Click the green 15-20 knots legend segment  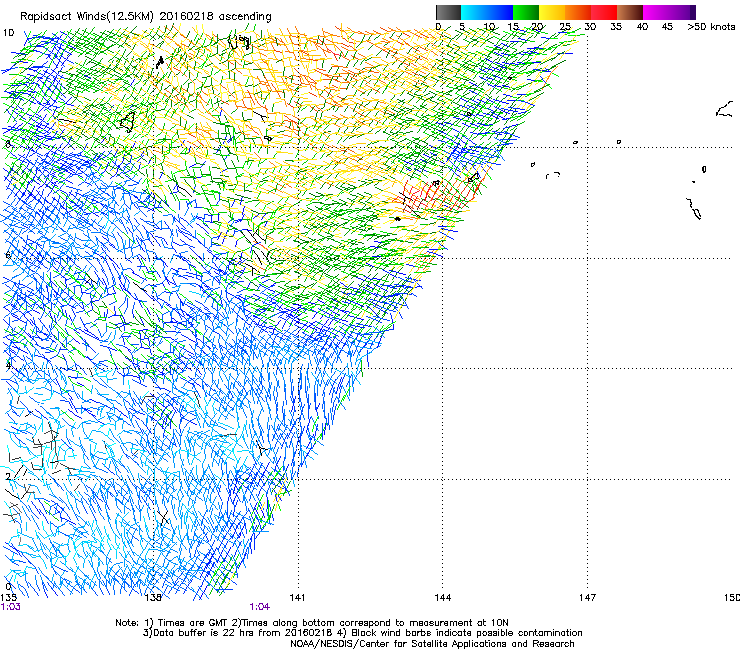point(526,12)
